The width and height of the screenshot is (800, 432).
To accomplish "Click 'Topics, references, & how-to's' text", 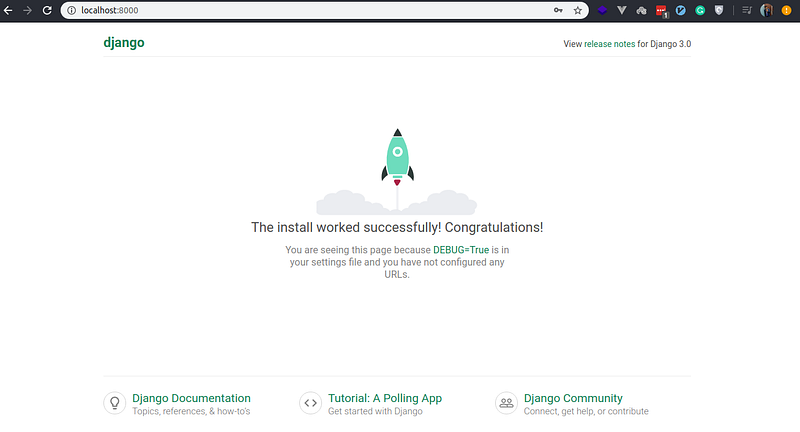I will (191, 411).
